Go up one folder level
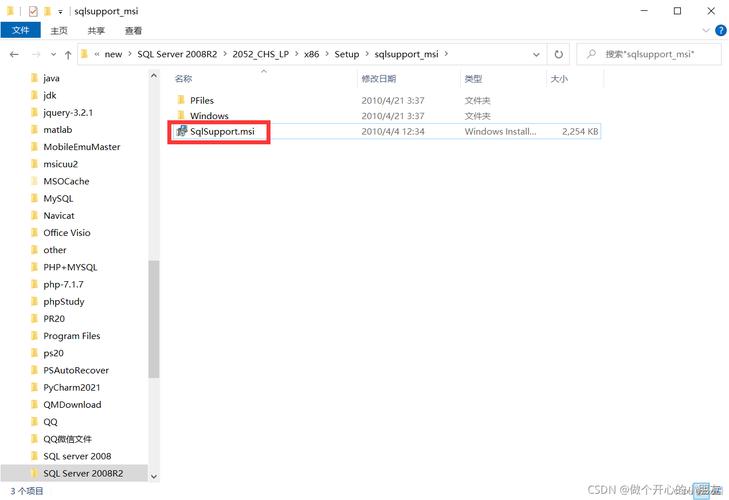 tap(68, 55)
